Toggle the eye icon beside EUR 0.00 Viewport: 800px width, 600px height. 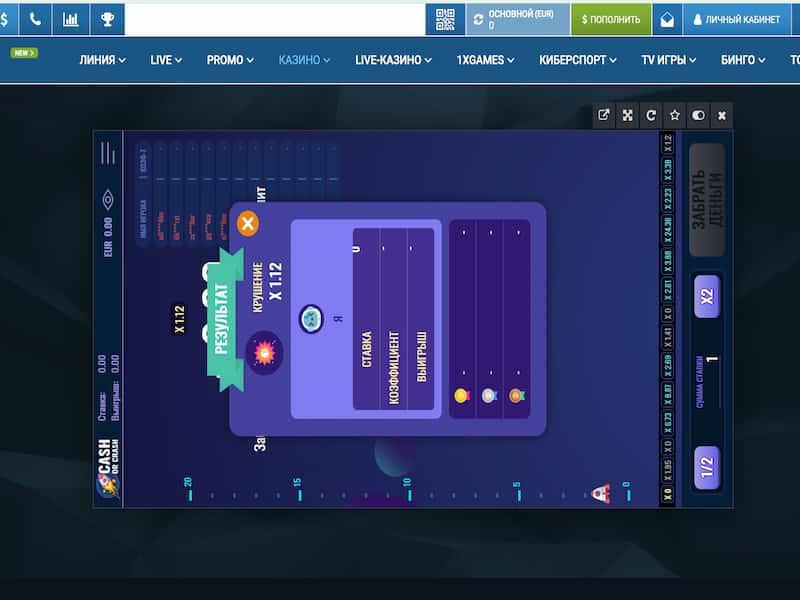pyautogui.click(x=108, y=200)
